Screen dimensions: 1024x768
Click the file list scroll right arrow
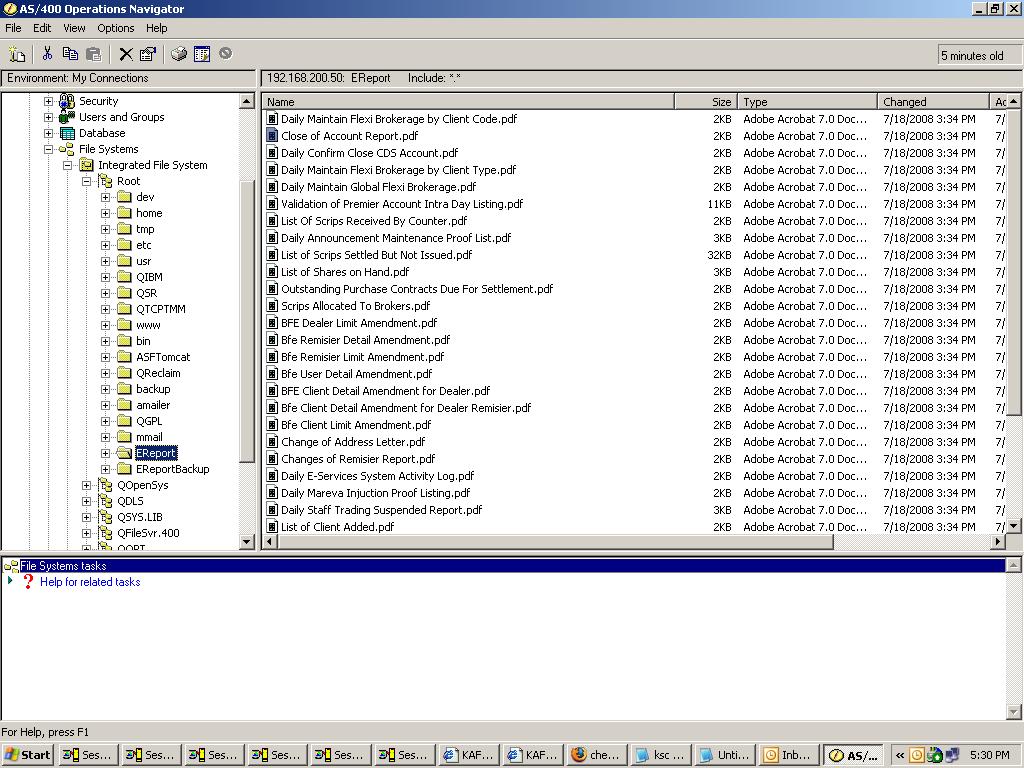tap(997, 541)
